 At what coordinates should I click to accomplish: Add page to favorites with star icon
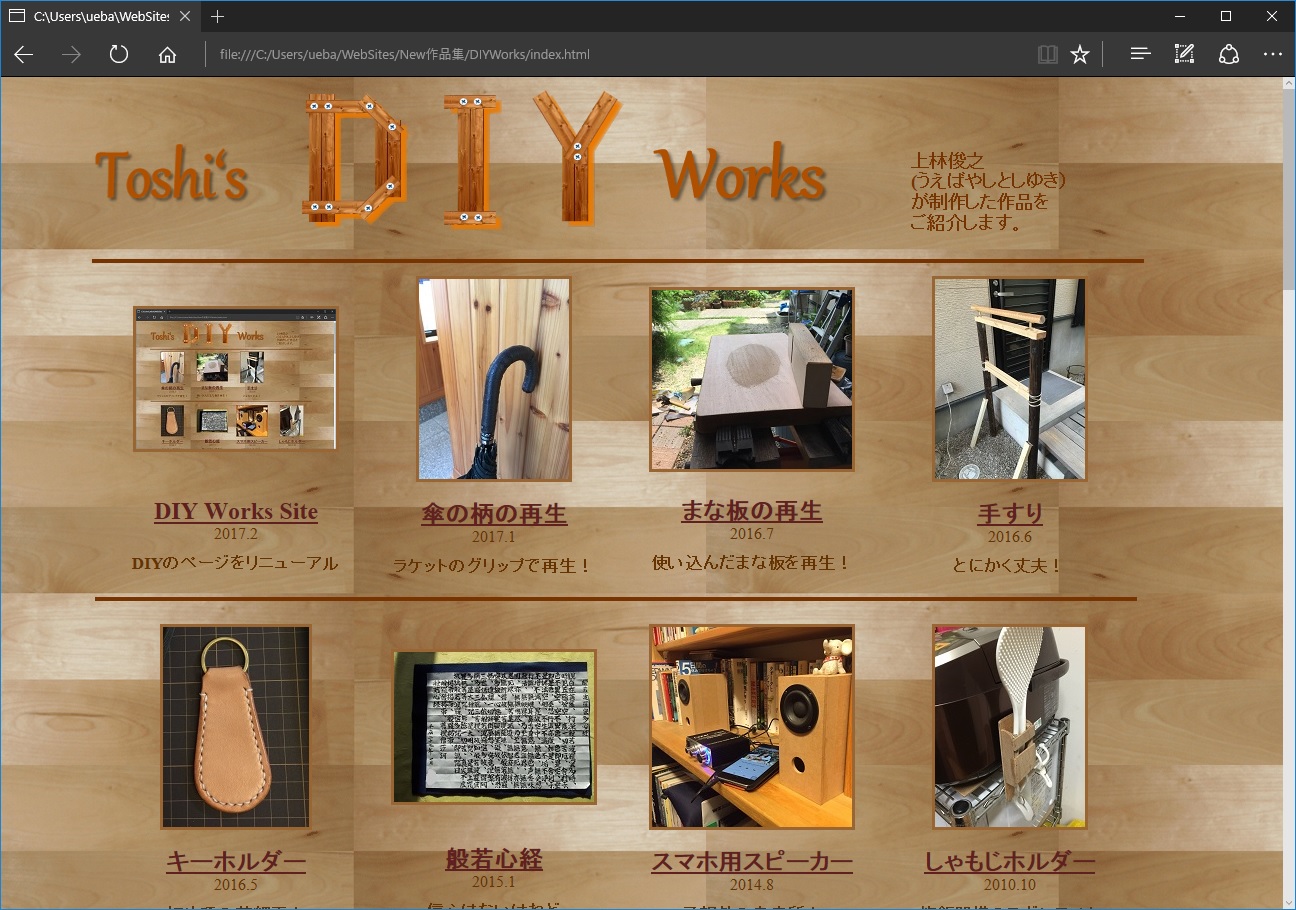[x=1080, y=54]
